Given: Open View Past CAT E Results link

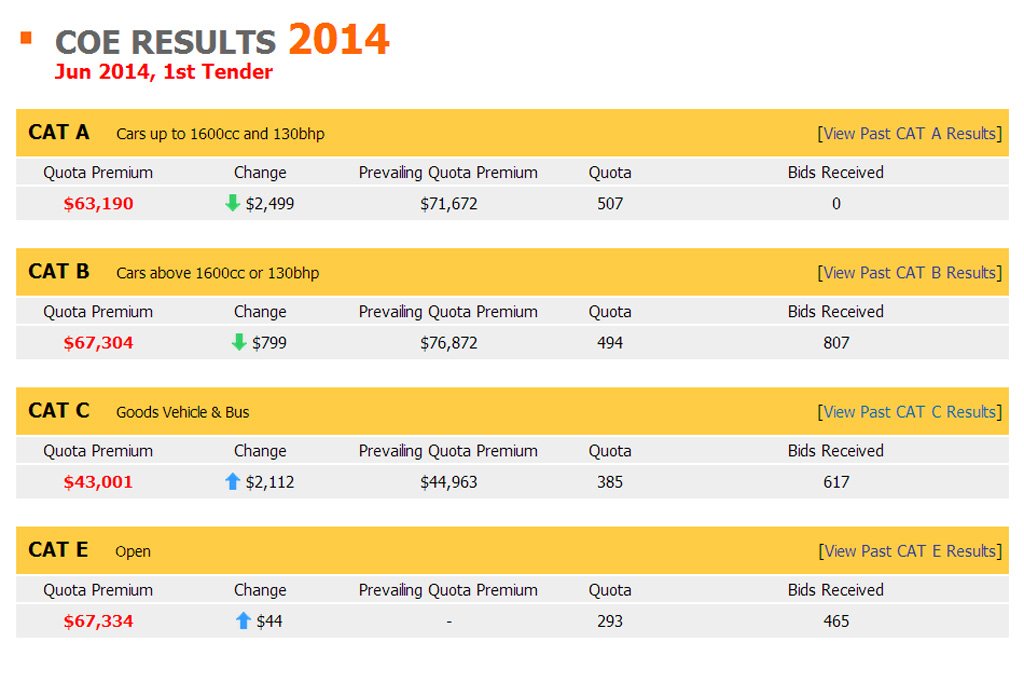Looking at the screenshot, I should (x=910, y=550).
